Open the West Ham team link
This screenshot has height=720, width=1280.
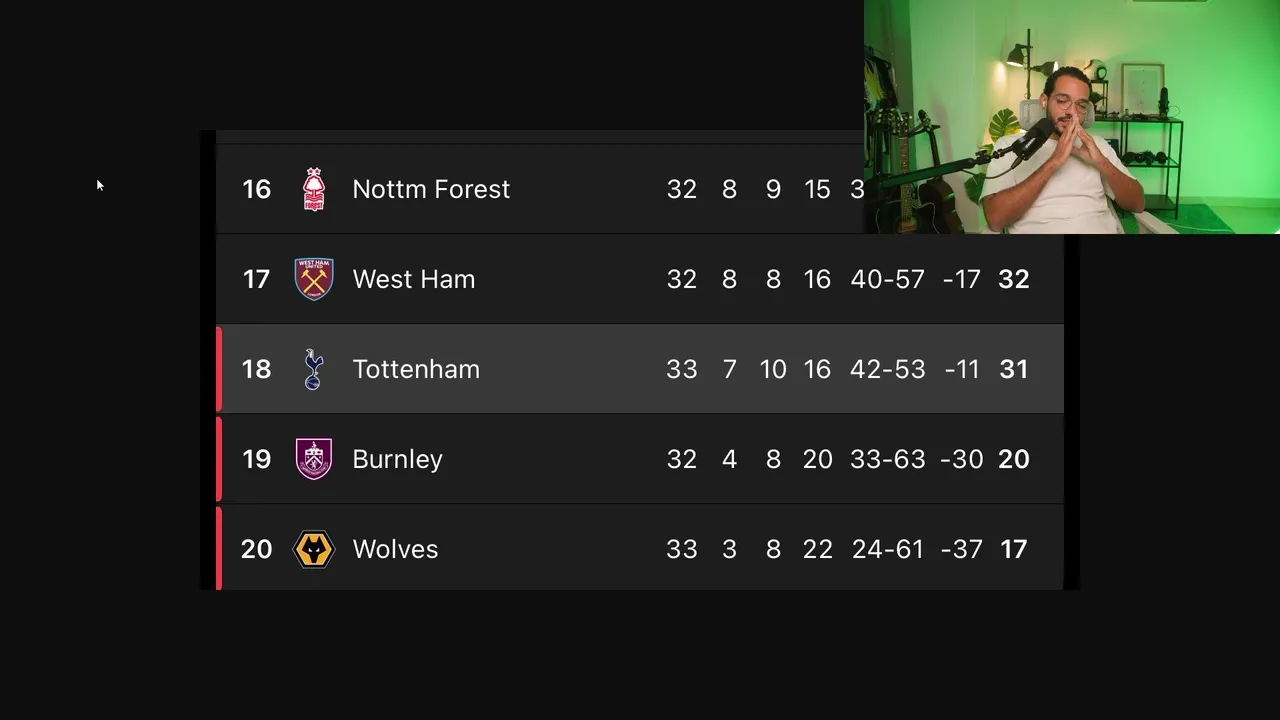[x=414, y=279]
